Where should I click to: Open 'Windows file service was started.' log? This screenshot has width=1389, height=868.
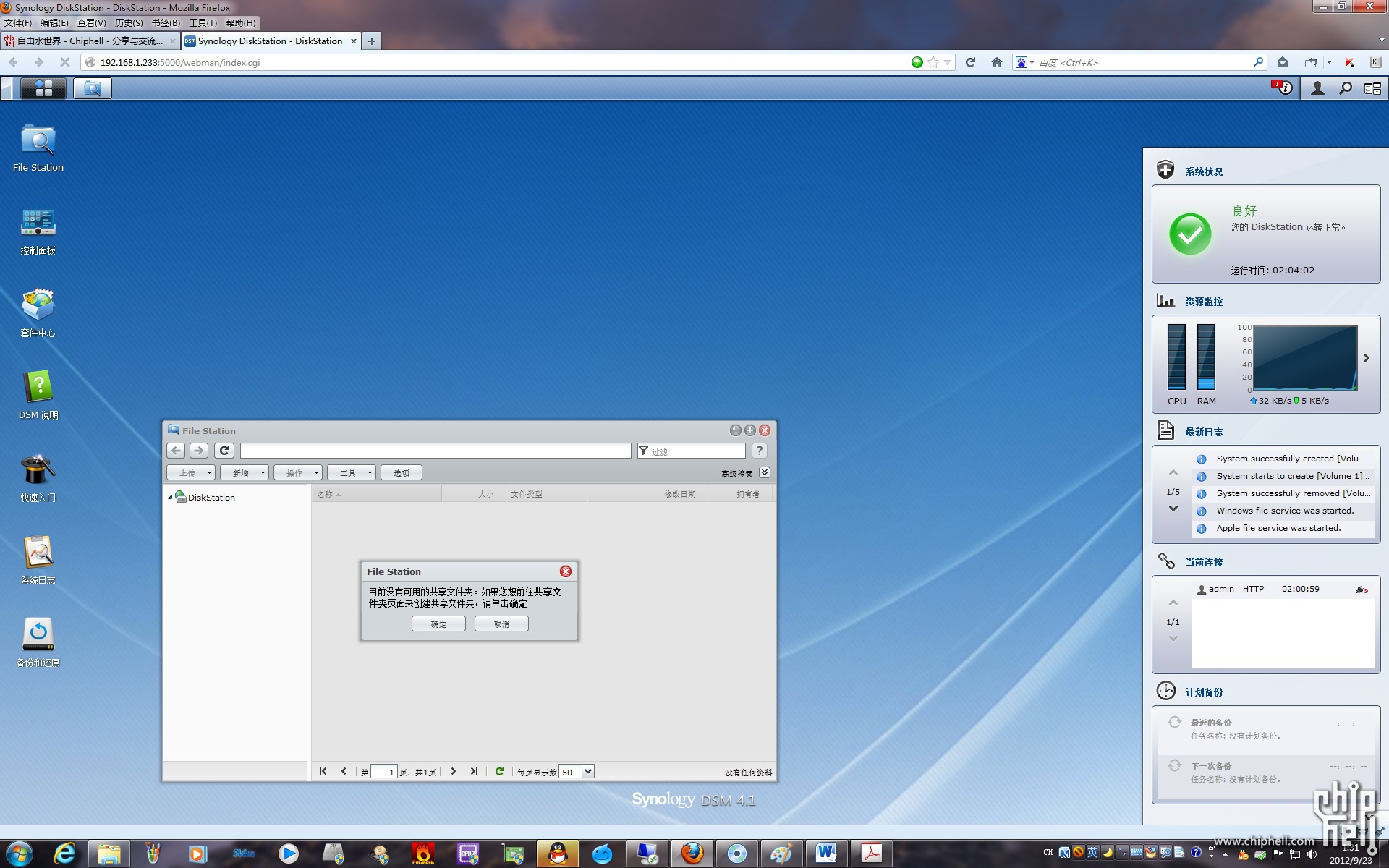click(x=1285, y=511)
